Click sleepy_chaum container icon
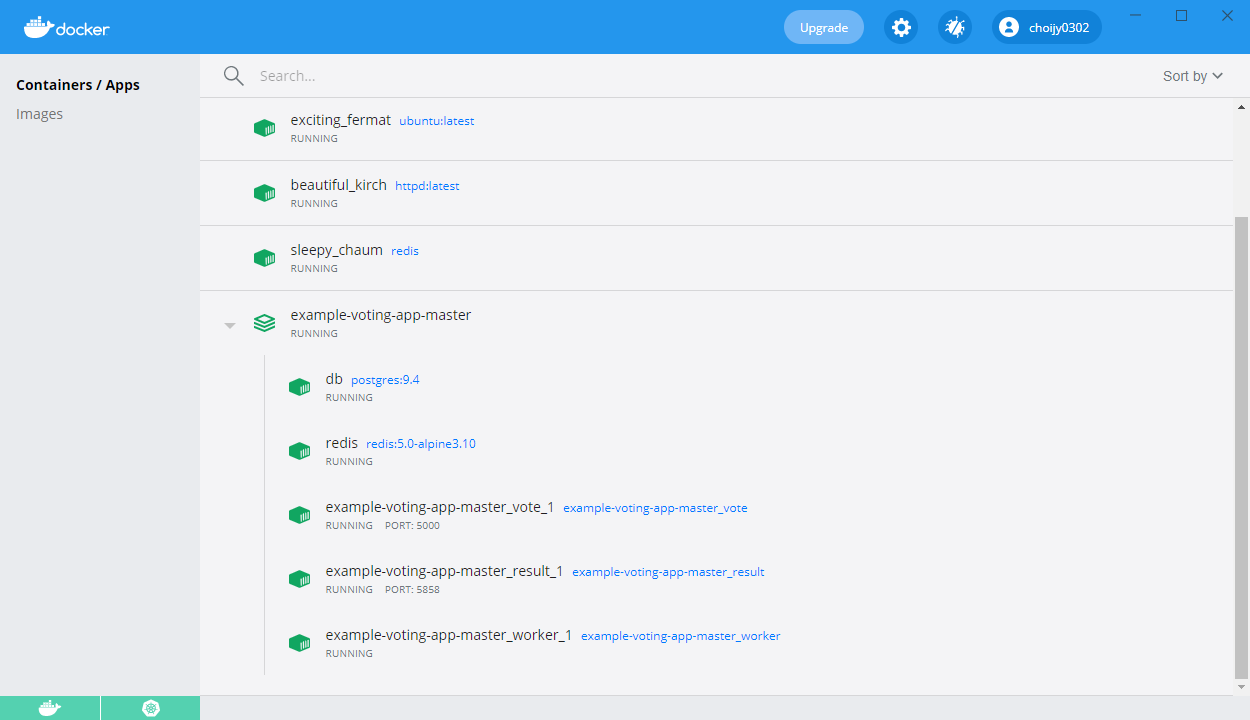Image resolution: width=1250 pixels, height=720 pixels. click(x=264, y=258)
